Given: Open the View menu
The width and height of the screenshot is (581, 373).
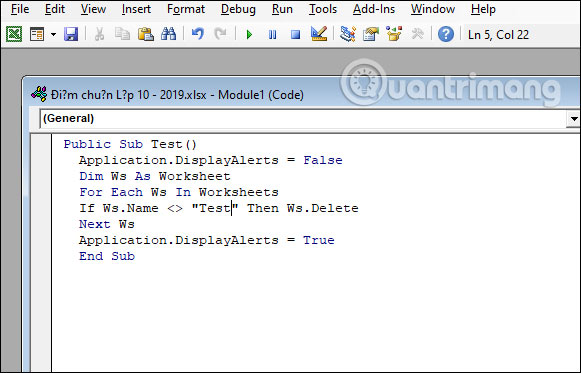Looking at the screenshot, I should coord(93,9).
